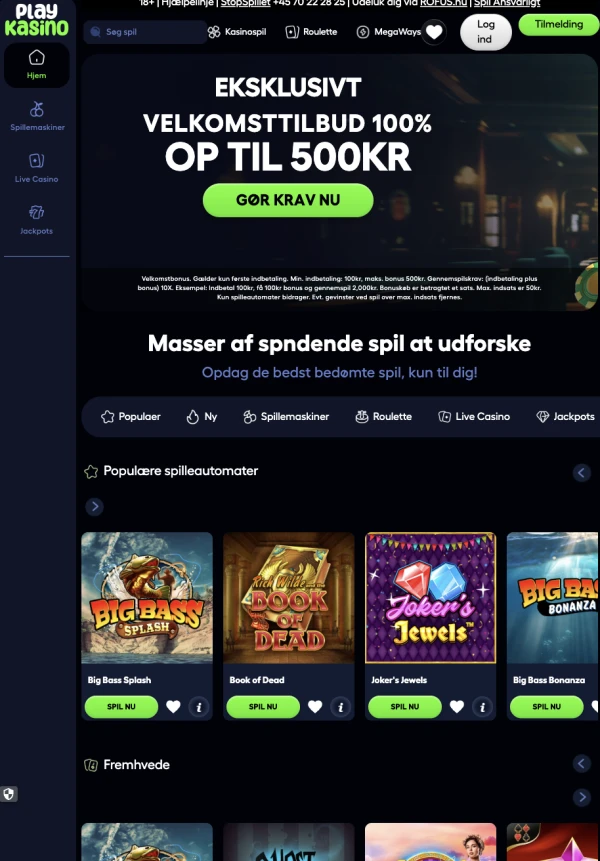The width and height of the screenshot is (600, 861).
Task: Go to previous Populære spilleautomater games
Action: (582, 473)
